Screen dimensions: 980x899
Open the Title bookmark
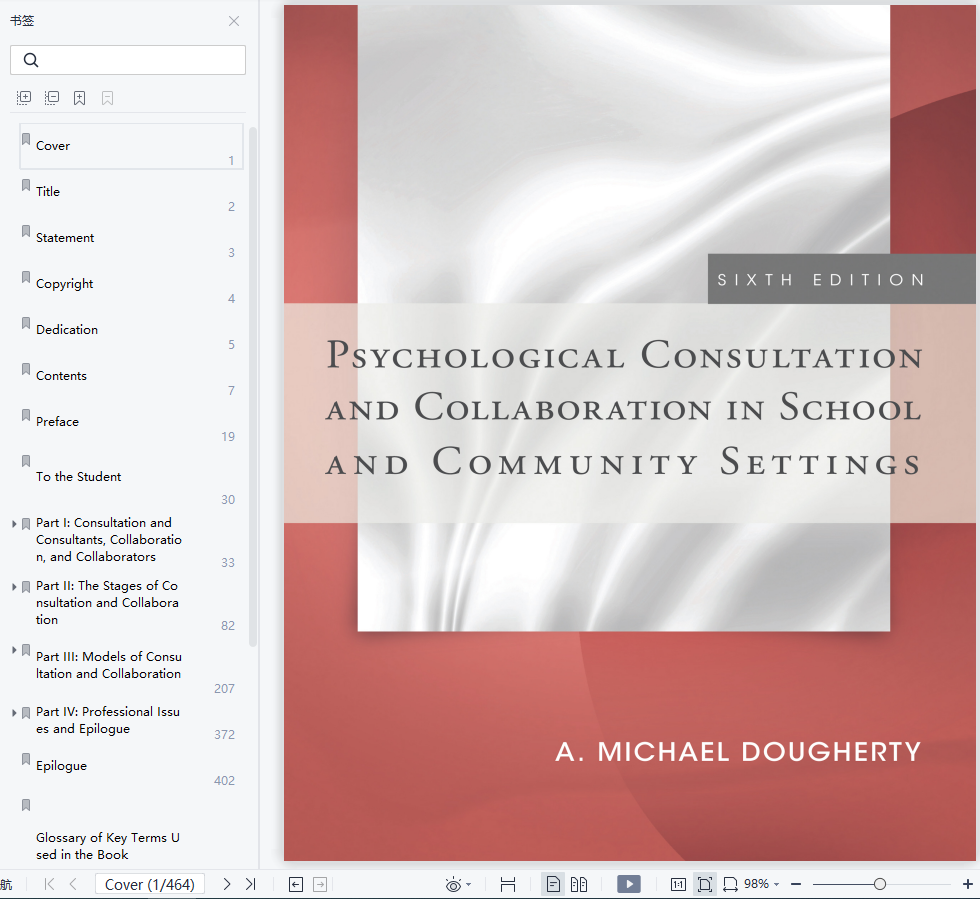pyautogui.click(x=131, y=191)
